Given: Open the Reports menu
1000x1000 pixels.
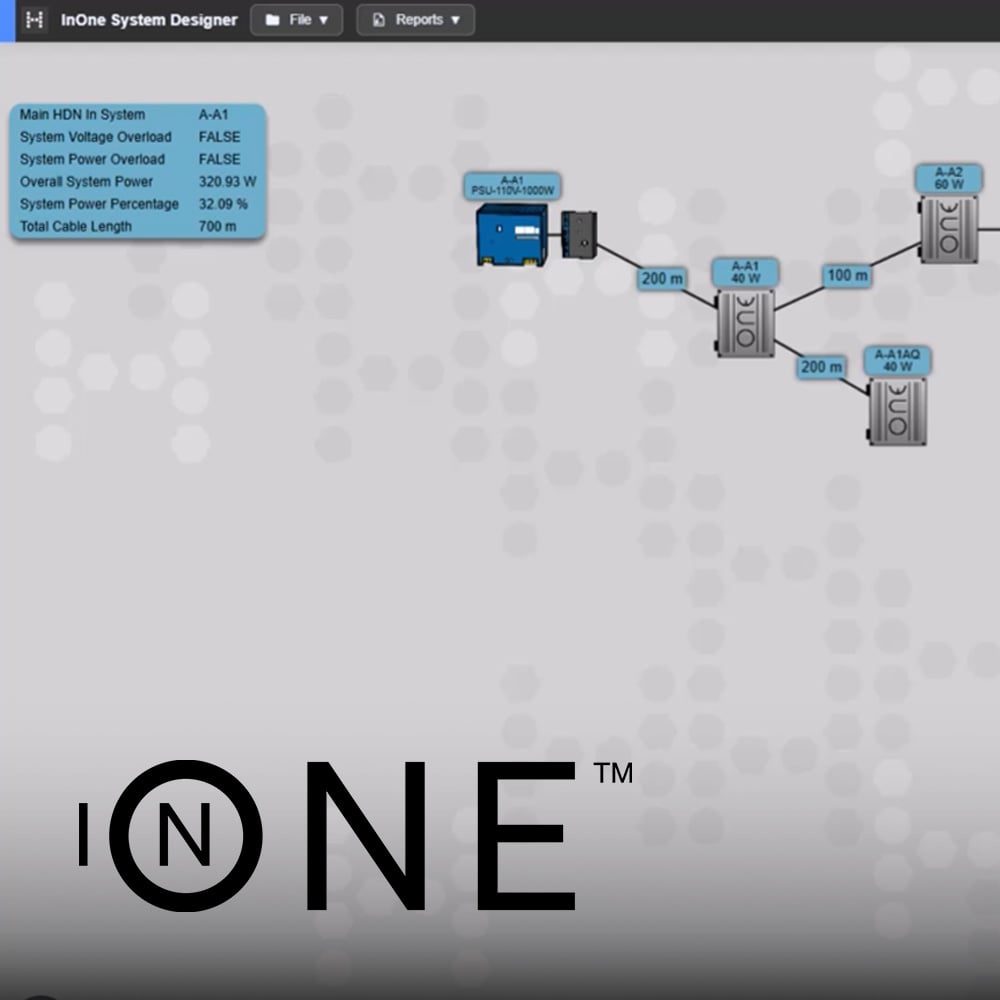Looking at the screenshot, I should (x=415, y=19).
